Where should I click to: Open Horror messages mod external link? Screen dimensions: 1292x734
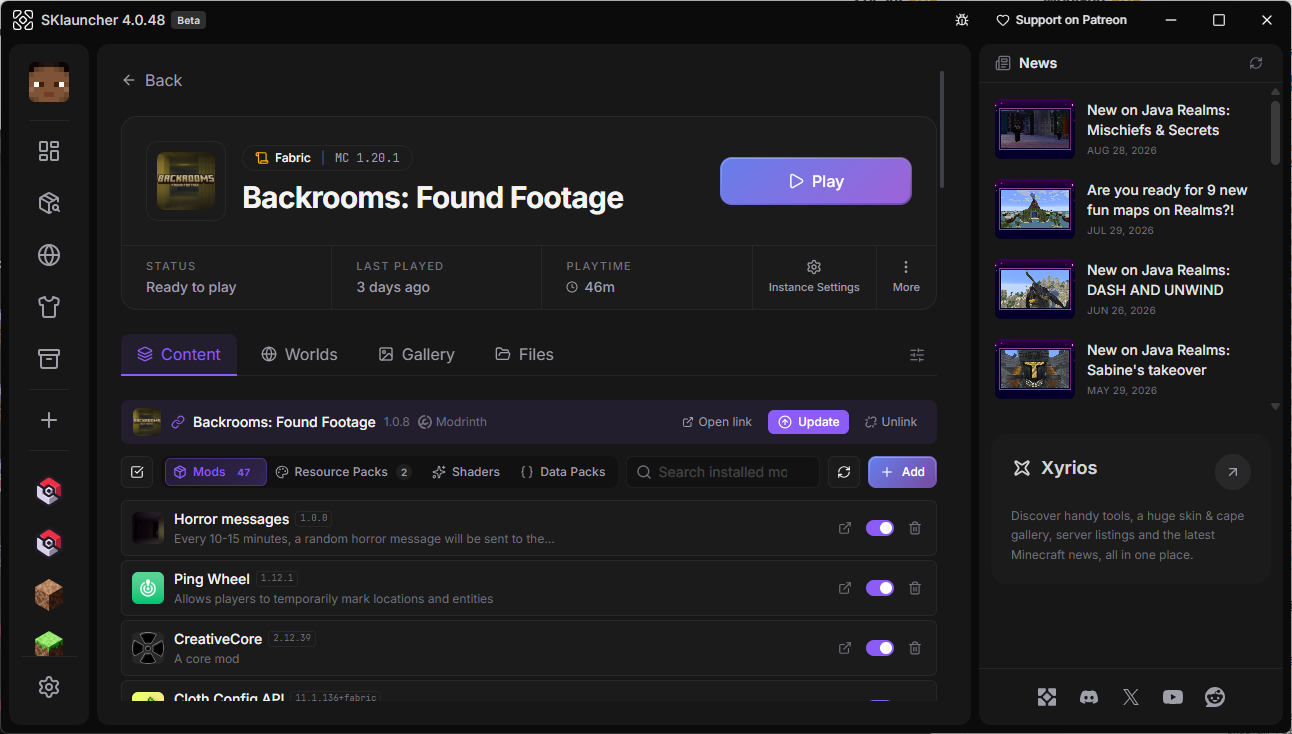coord(845,528)
